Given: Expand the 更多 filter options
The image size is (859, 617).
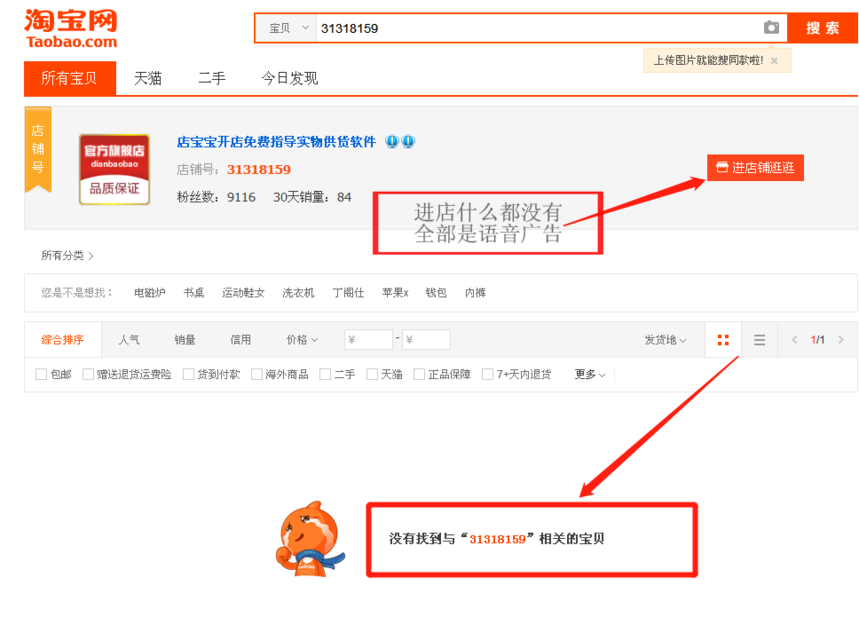Looking at the screenshot, I should click(590, 374).
